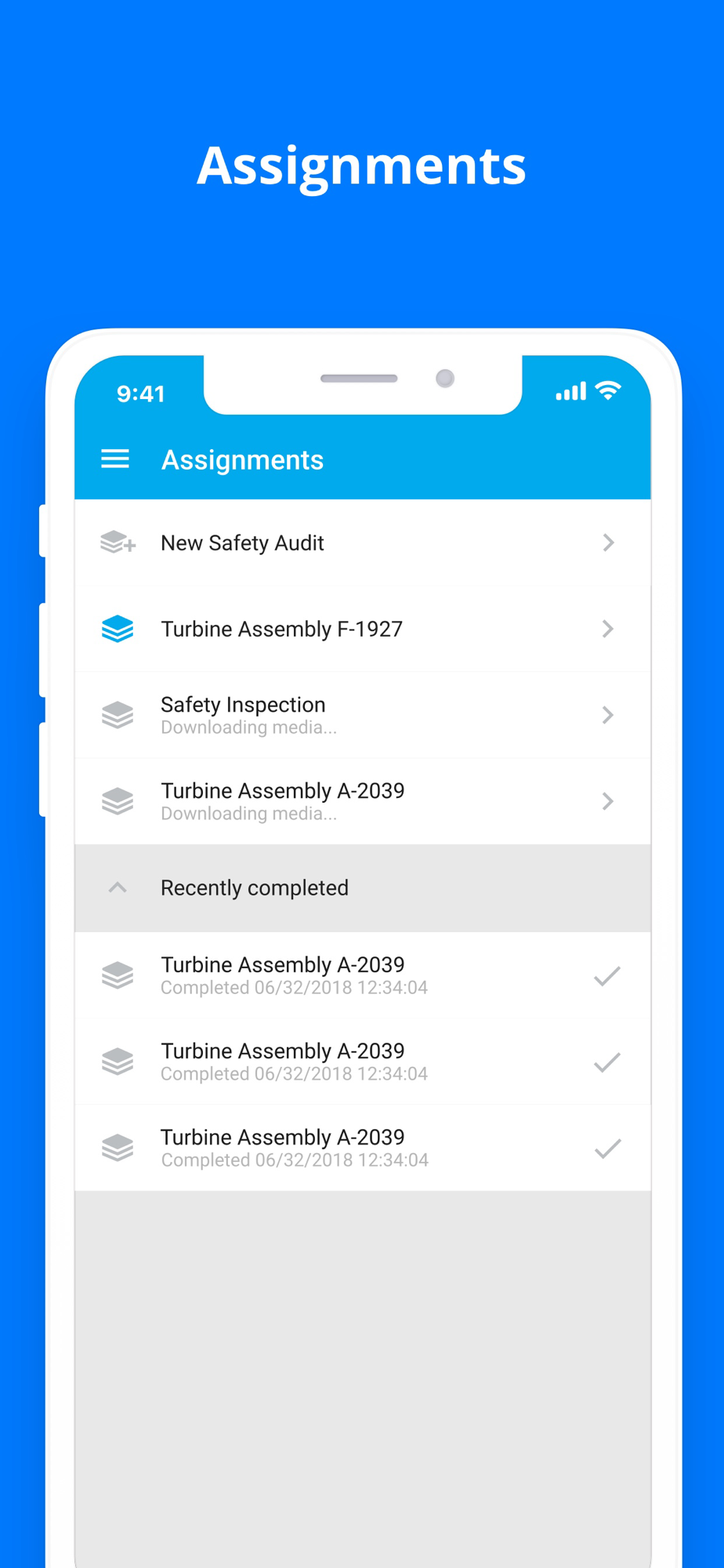Click the stack-plus icon for New Safety Audit
Viewport: 724px width, 1568px height.
click(x=118, y=543)
